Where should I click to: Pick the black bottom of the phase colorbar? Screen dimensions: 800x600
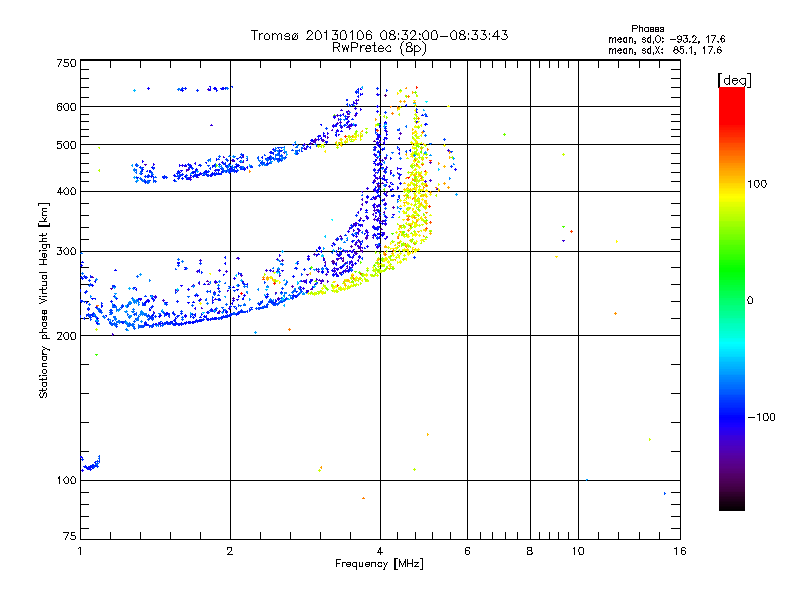[732, 503]
